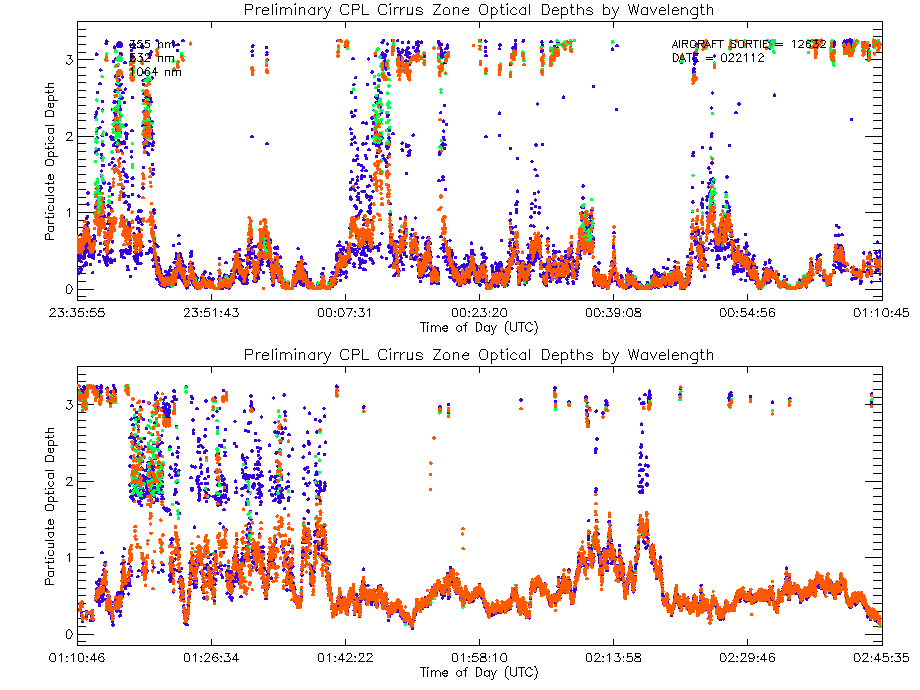Select the '1064 nm' legend label
920x690 pixels.
tap(155, 72)
